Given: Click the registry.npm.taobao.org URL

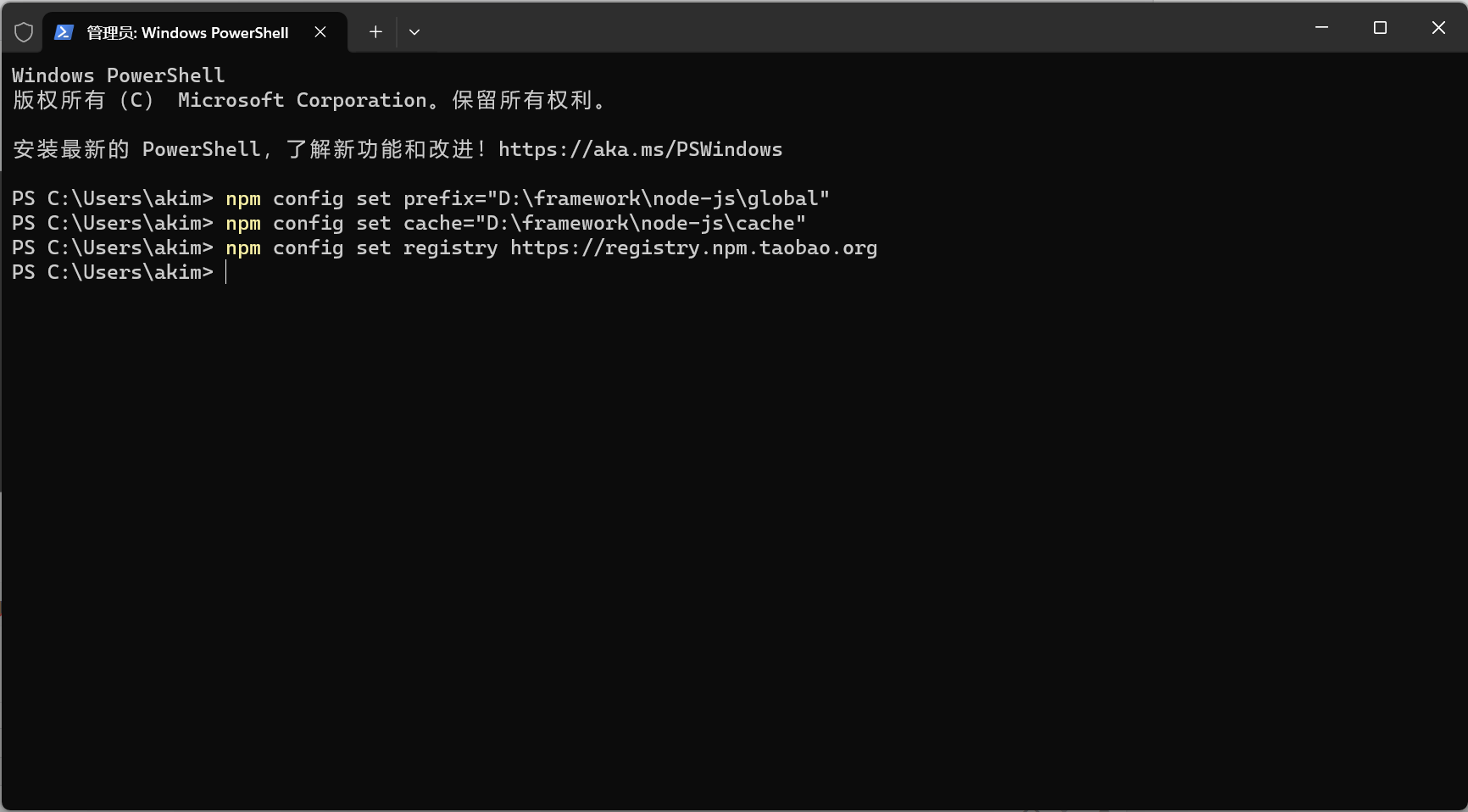Looking at the screenshot, I should [x=693, y=248].
